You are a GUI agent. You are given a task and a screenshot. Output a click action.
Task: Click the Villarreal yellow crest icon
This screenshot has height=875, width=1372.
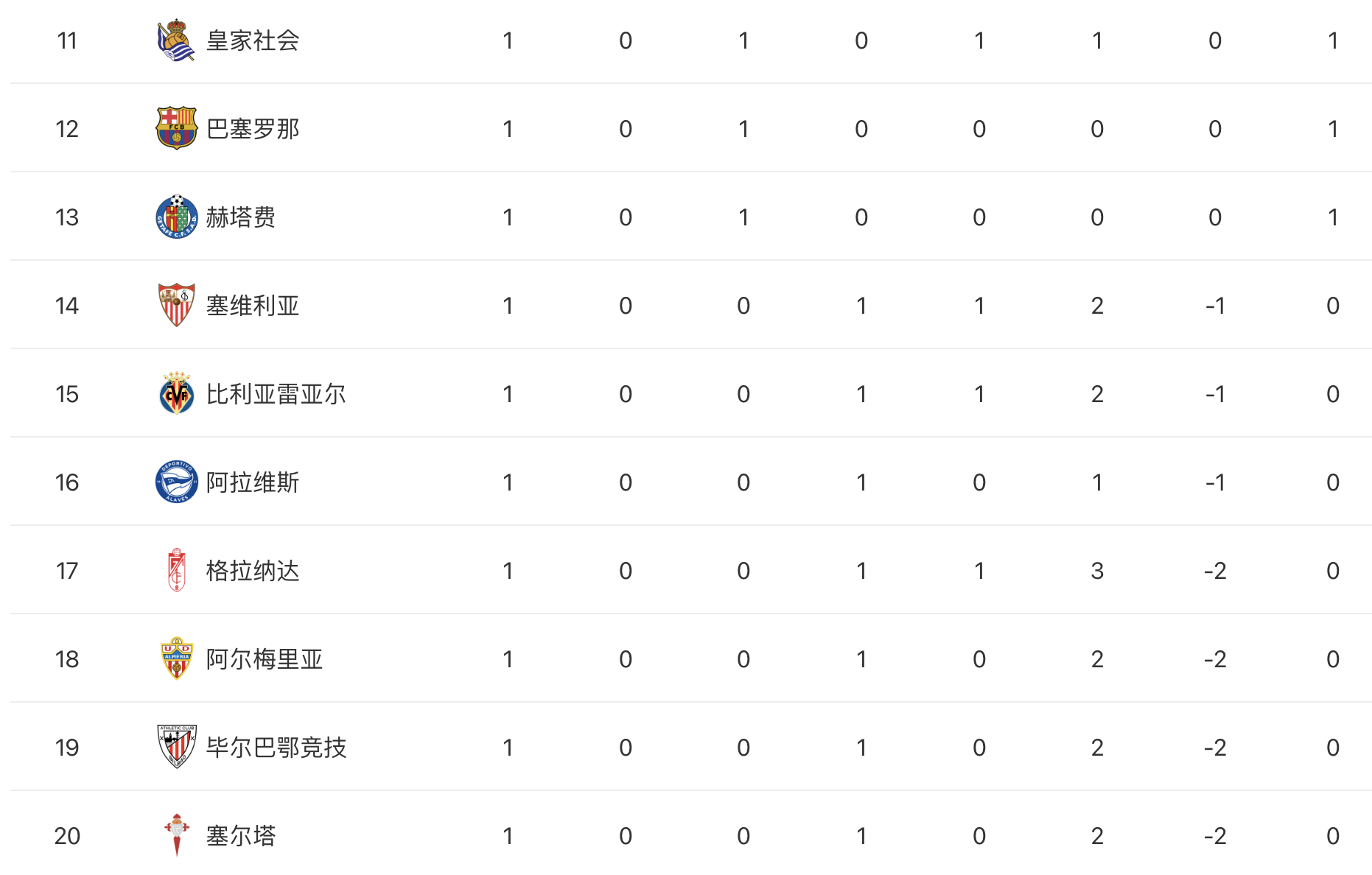click(x=176, y=393)
